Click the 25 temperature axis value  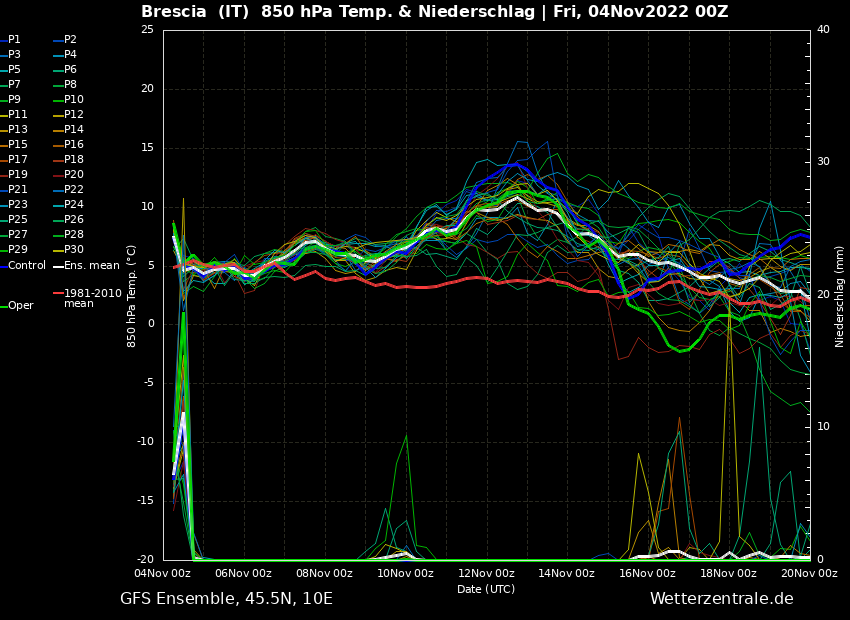point(147,30)
